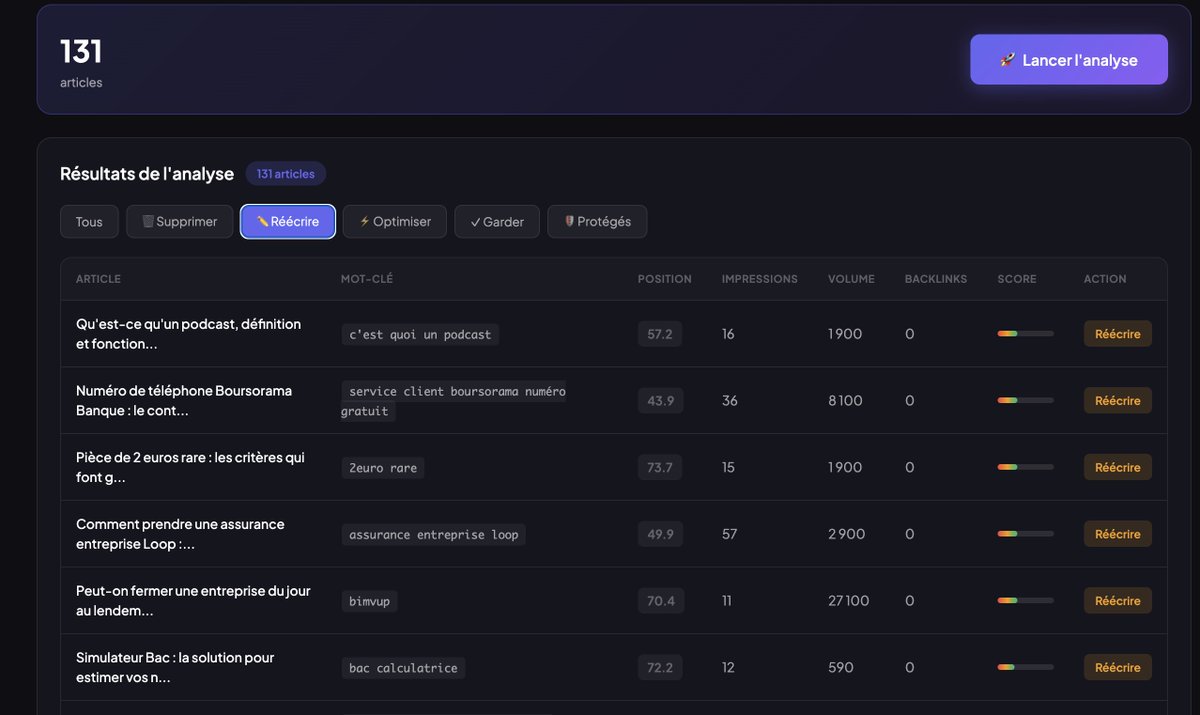Click the POSITION column header
The image size is (1200, 715).
665,279
